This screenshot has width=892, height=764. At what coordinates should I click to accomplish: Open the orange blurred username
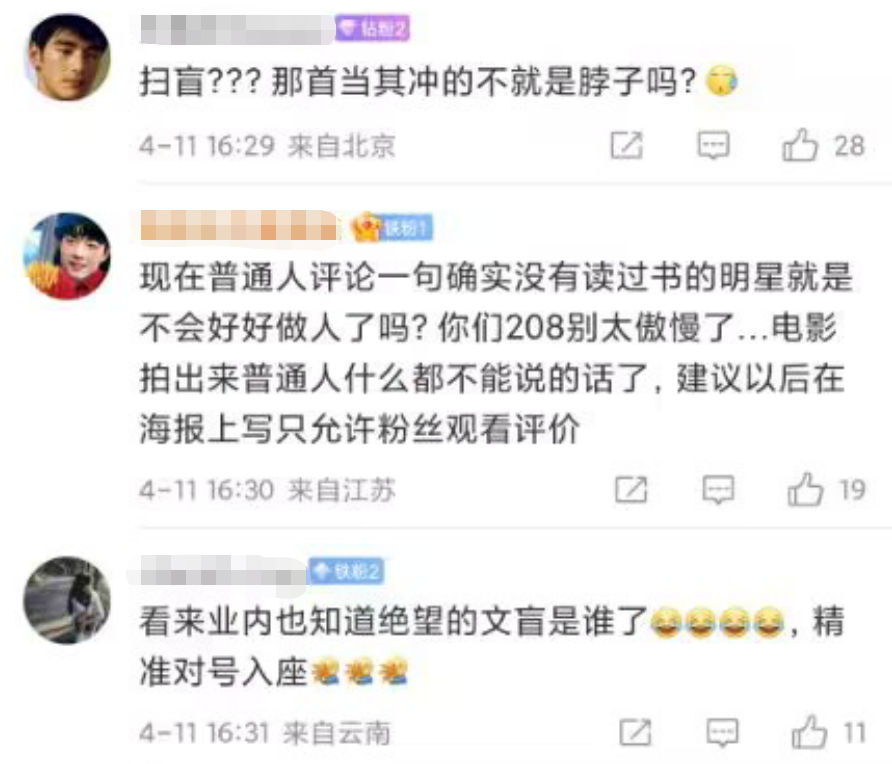tap(239, 226)
